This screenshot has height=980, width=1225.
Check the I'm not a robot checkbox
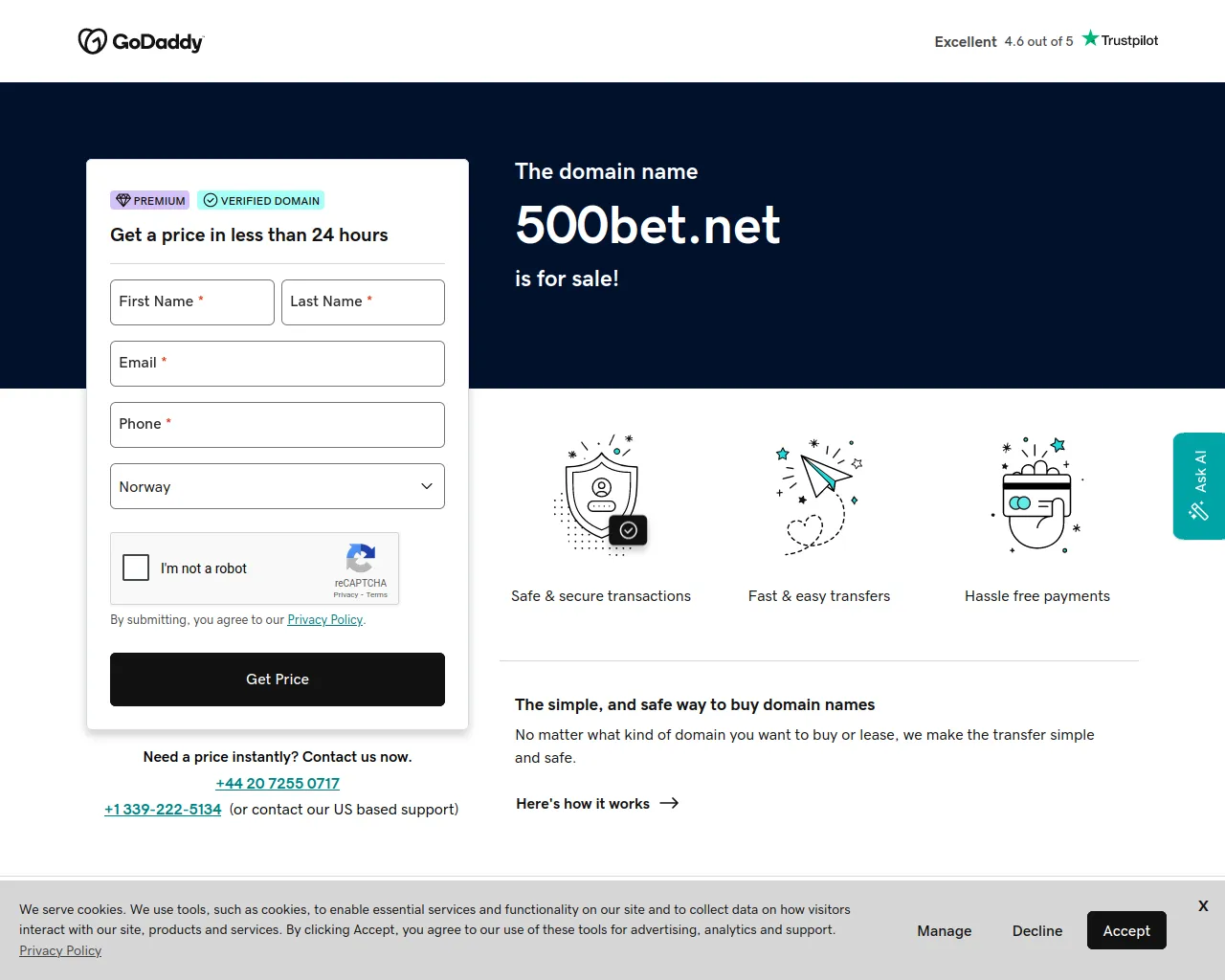pos(136,568)
